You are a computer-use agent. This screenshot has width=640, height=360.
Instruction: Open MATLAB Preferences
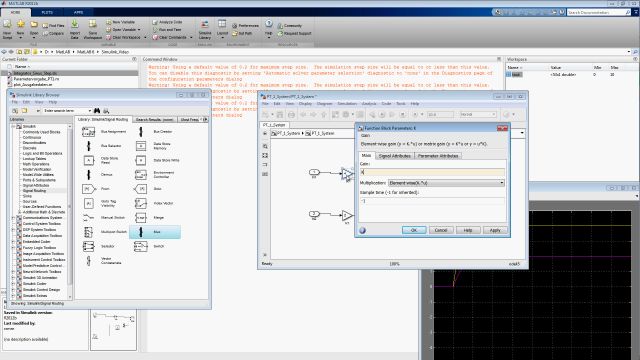(x=245, y=26)
